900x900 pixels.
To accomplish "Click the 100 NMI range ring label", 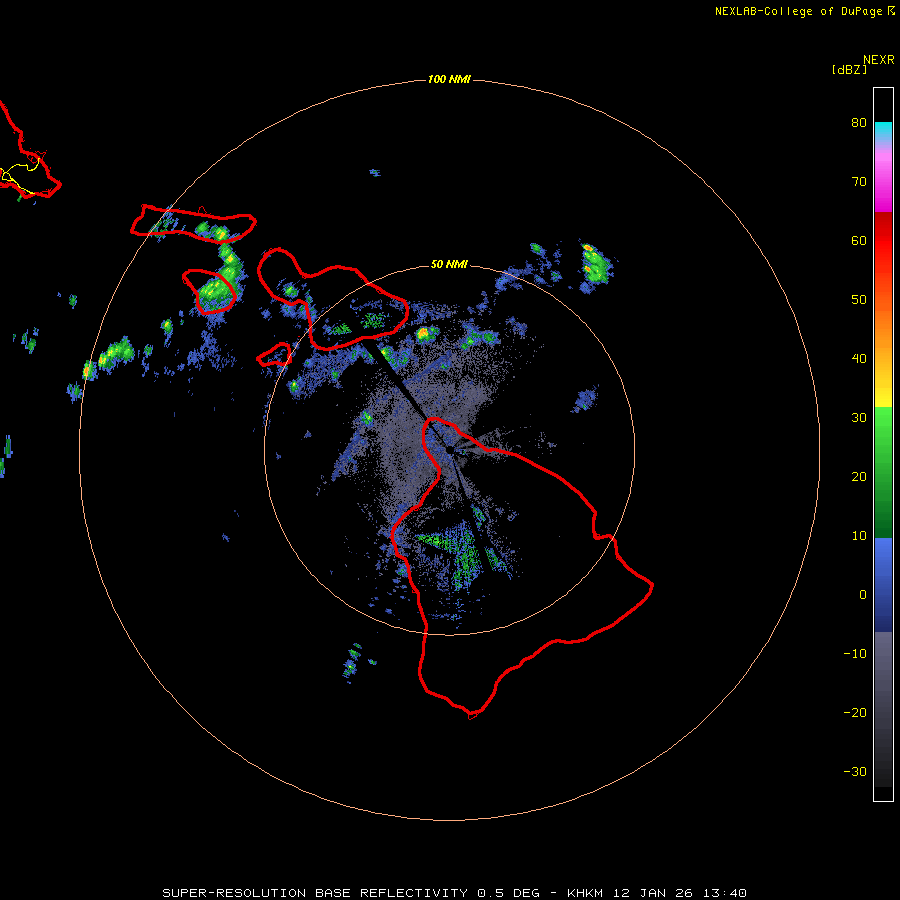I will [x=449, y=79].
